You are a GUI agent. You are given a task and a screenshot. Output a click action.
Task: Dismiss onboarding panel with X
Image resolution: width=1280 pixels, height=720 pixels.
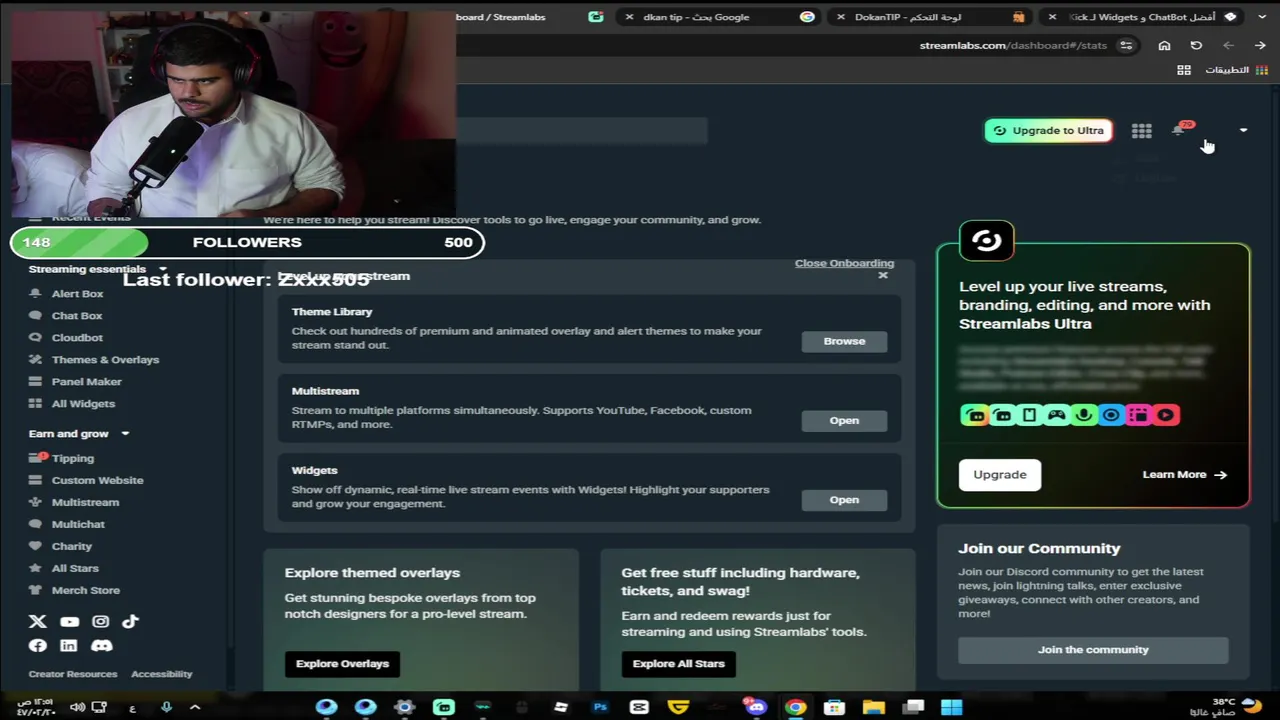(x=883, y=275)
